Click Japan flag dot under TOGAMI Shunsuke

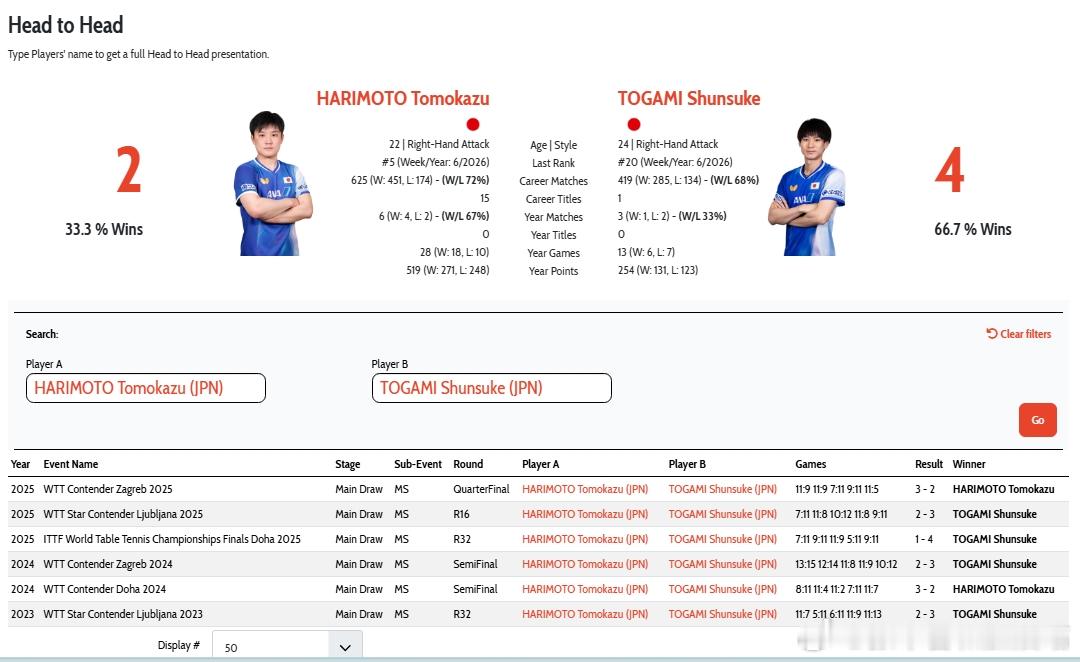point(634,124)
